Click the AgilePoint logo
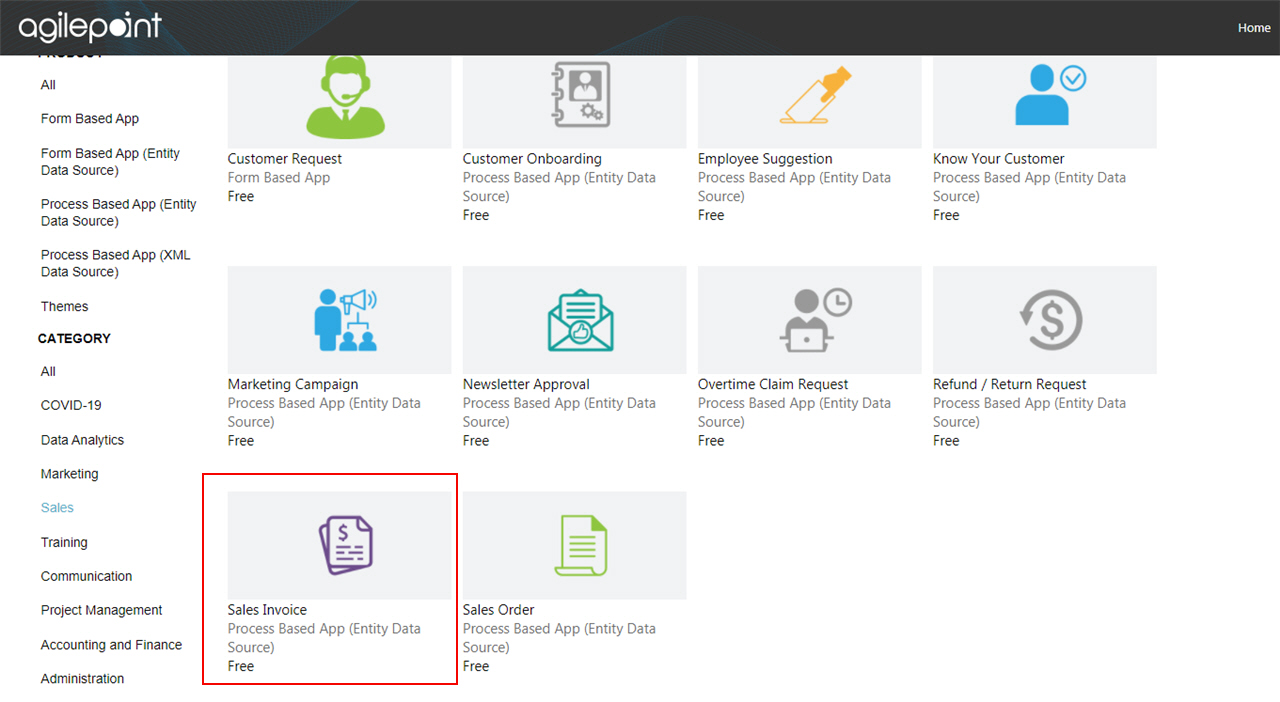This screenshot has width=1280, height=702. tap(89, 27)
